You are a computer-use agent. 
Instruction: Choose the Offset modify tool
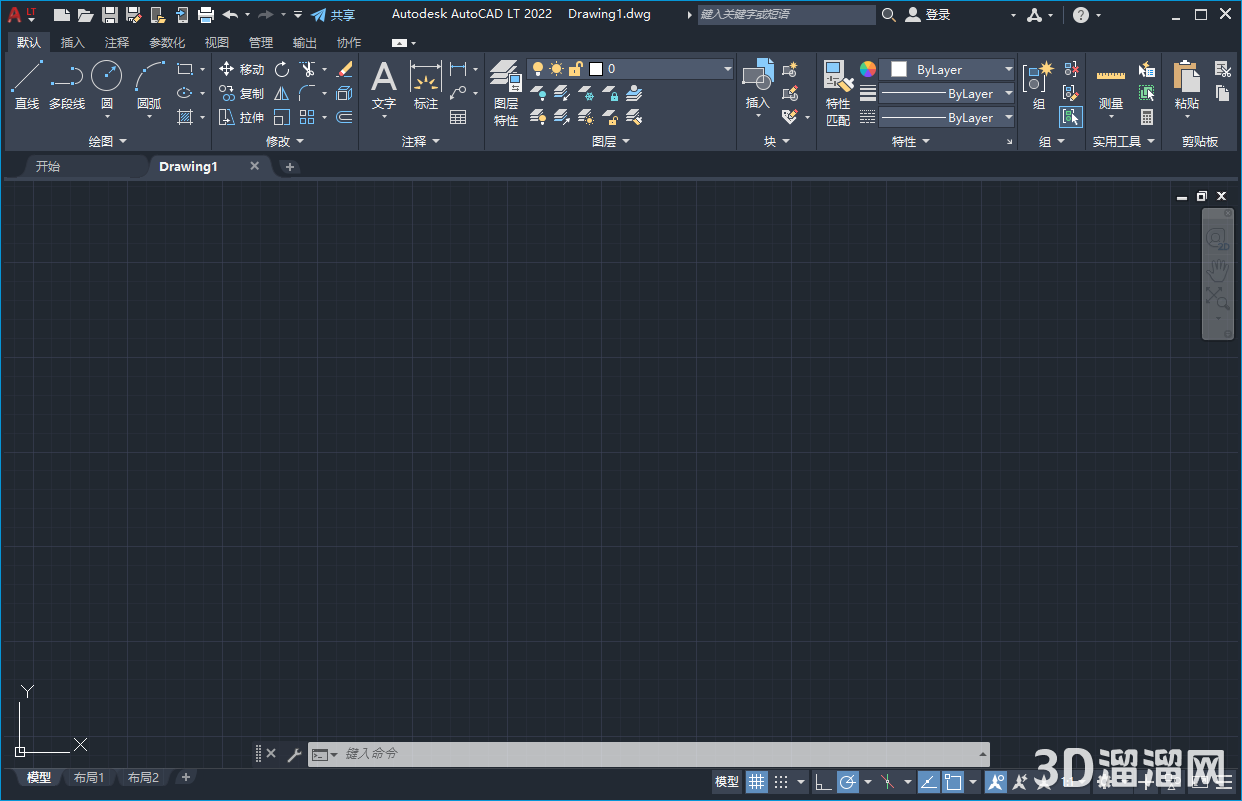[345, 117]
